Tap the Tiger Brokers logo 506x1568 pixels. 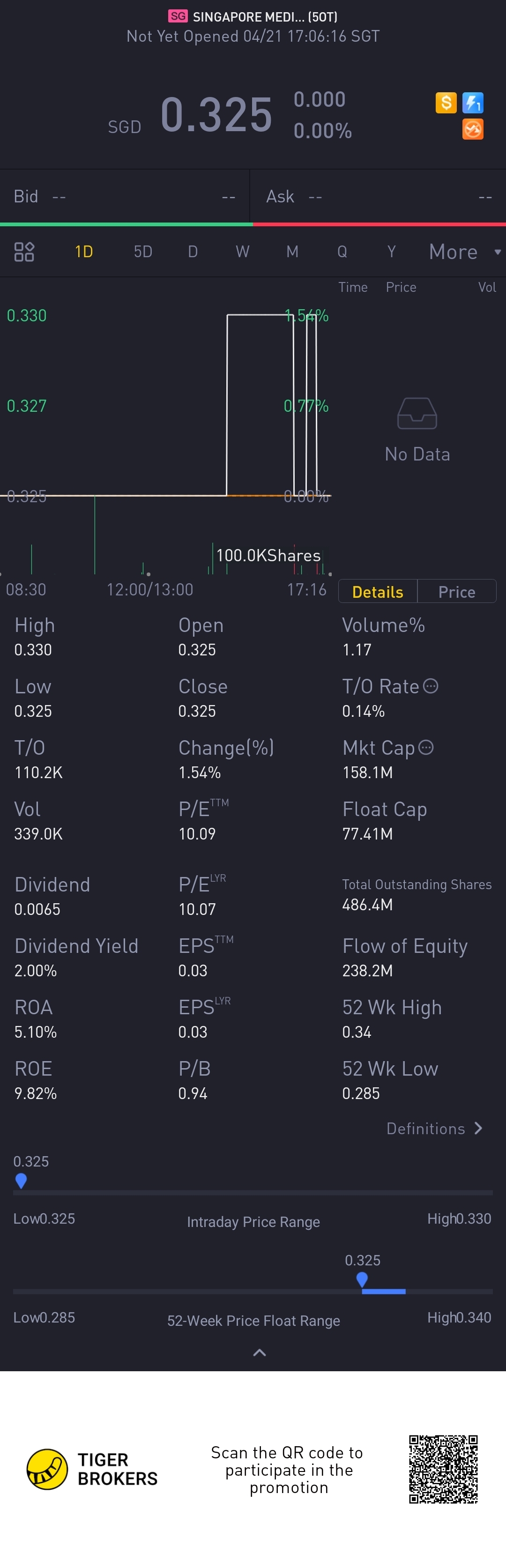click(x=47, y=1469)
